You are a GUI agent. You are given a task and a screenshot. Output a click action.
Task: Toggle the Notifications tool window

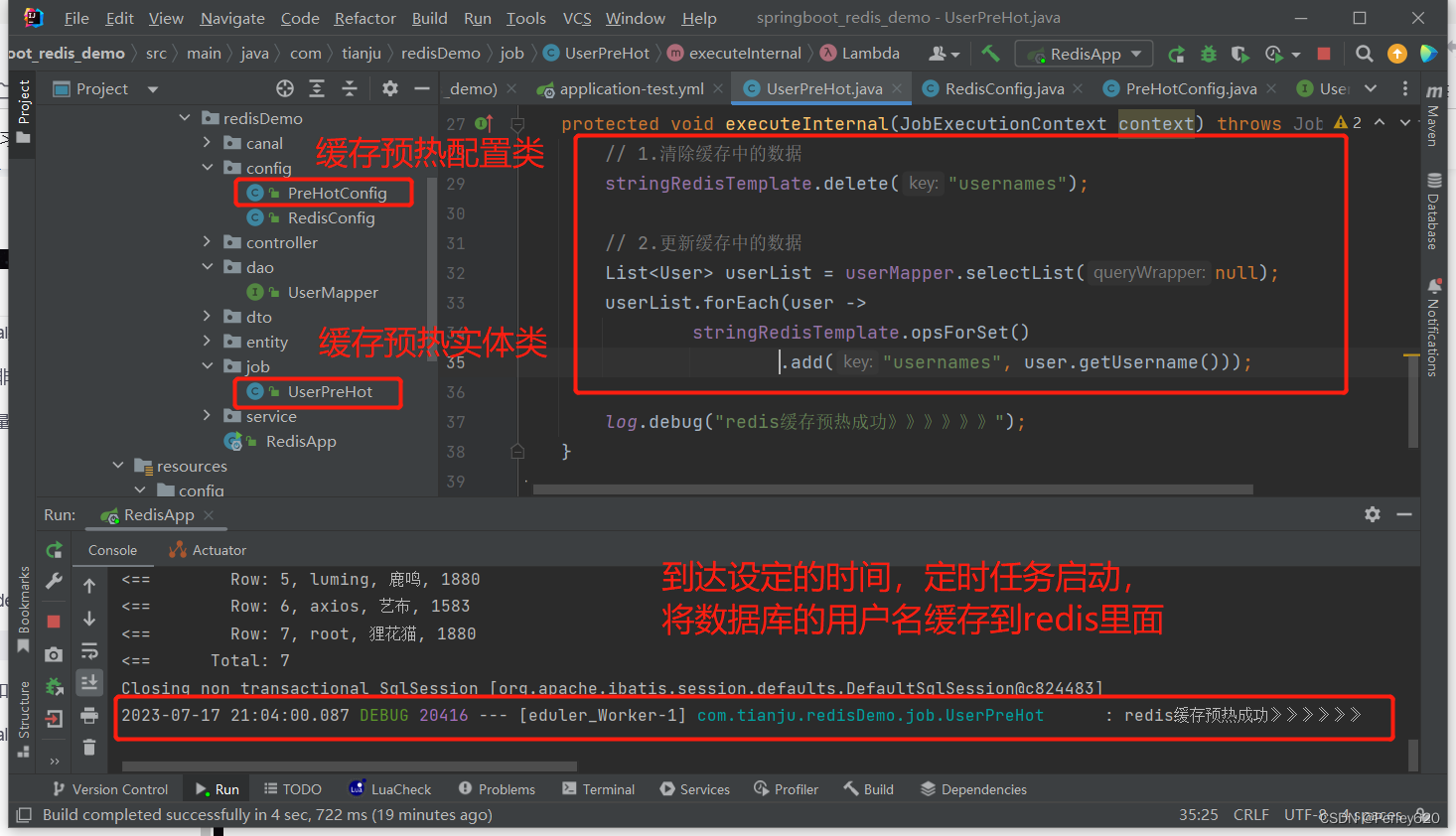tap(1433, 328)
